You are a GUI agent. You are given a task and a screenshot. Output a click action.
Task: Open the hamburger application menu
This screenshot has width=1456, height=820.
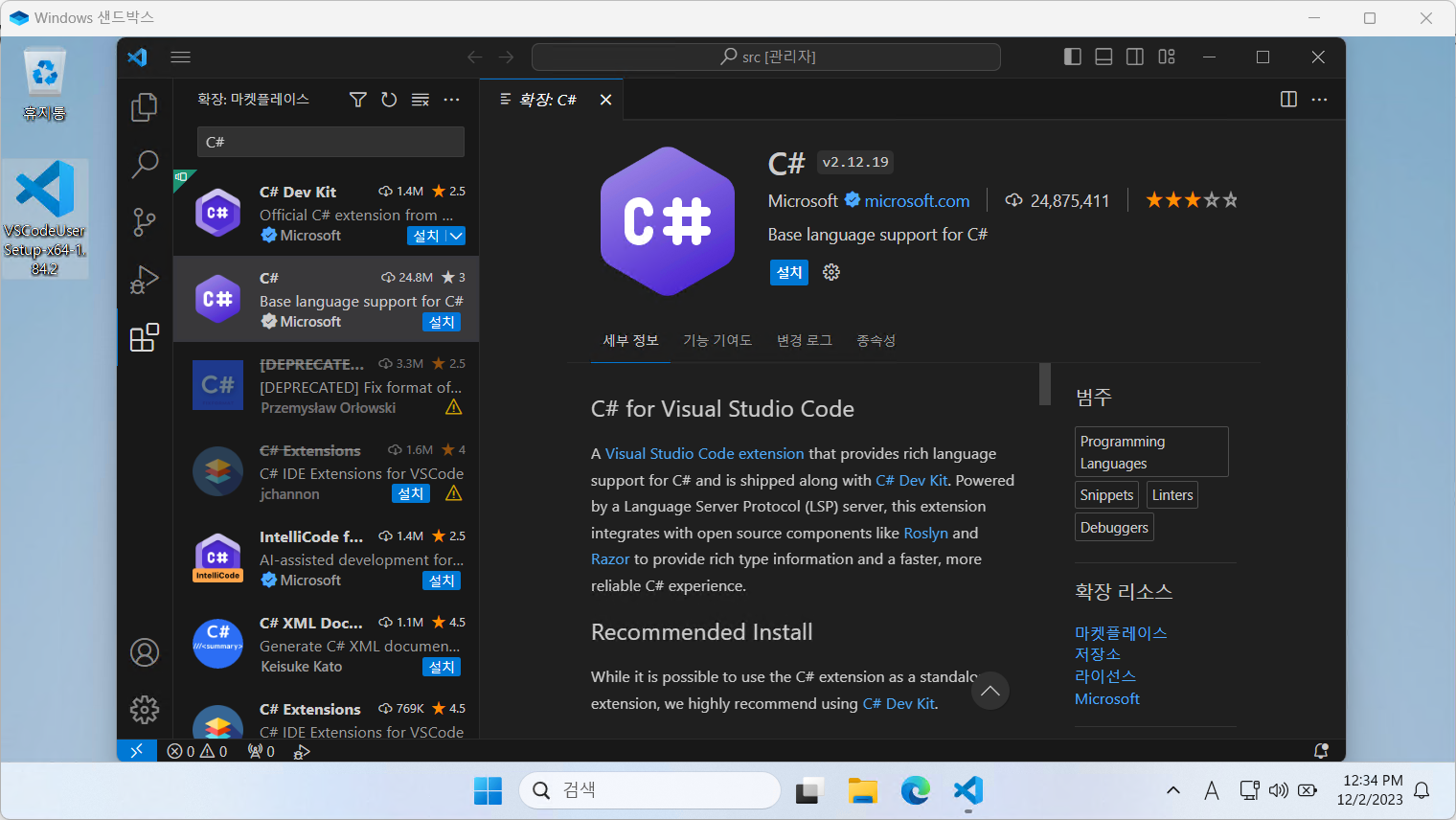[180, 57]
